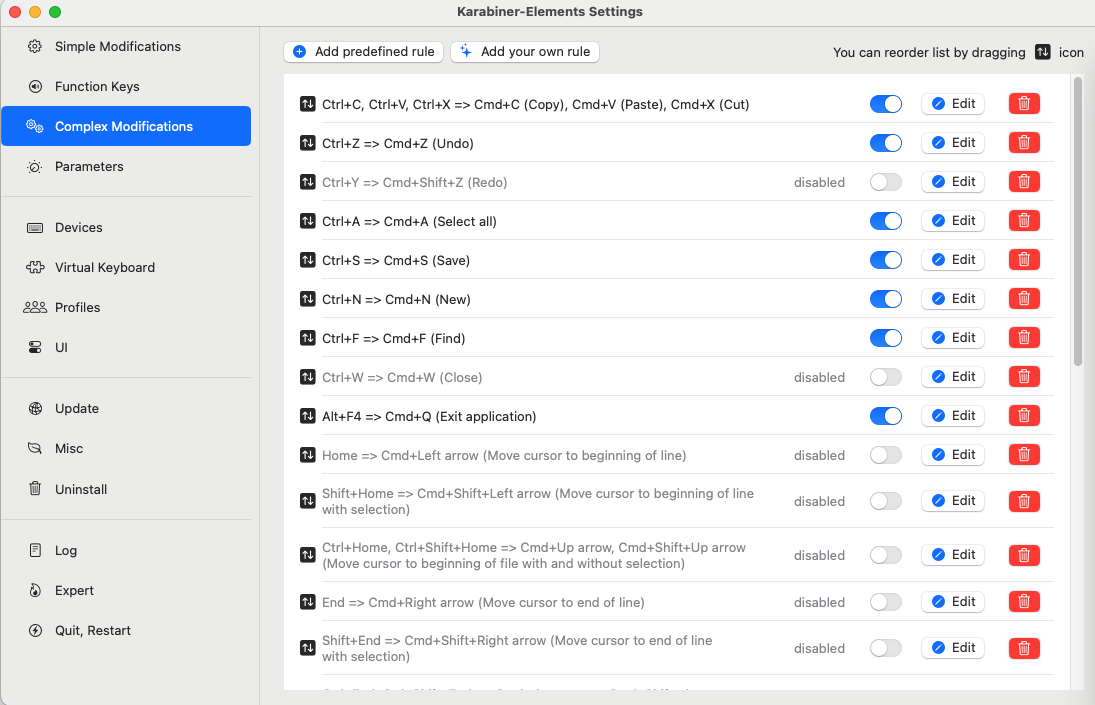Open the Virtual Keyboard section
The image size is (1095, 705).
coord(126,267)
